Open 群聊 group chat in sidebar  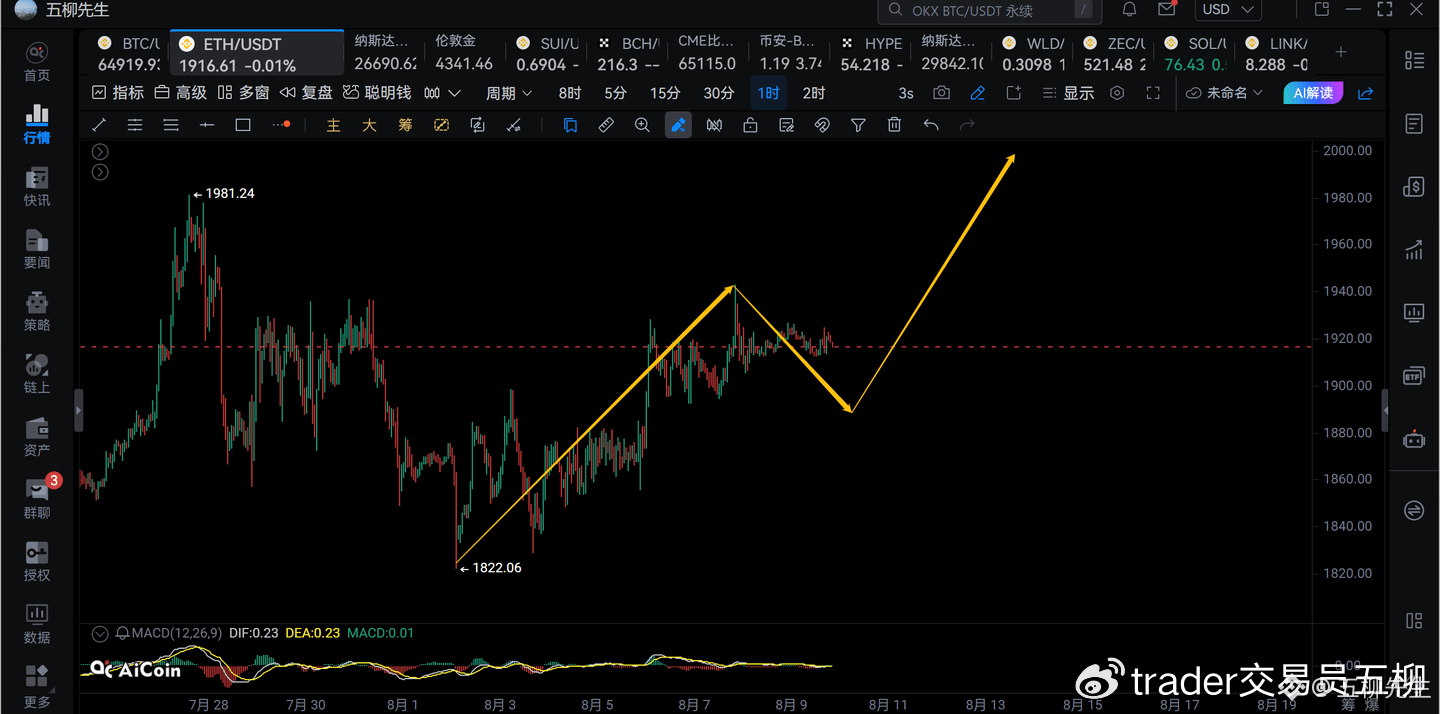coord(37,499)
